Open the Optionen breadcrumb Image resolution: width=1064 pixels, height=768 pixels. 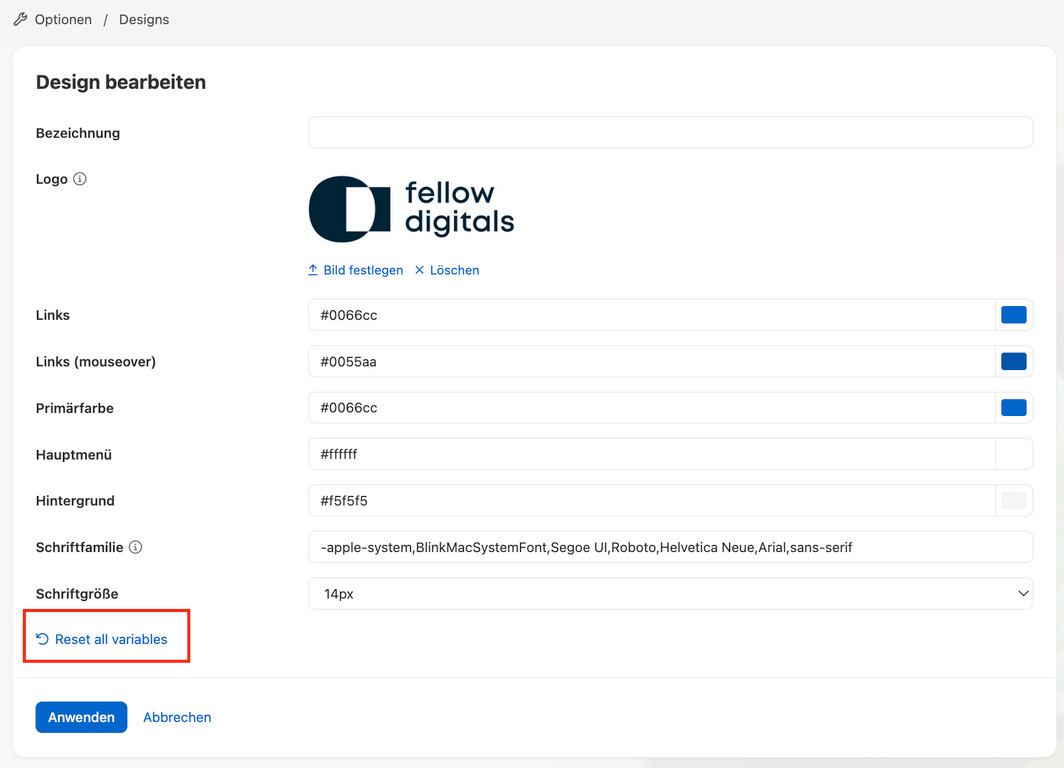click(63, 19)
